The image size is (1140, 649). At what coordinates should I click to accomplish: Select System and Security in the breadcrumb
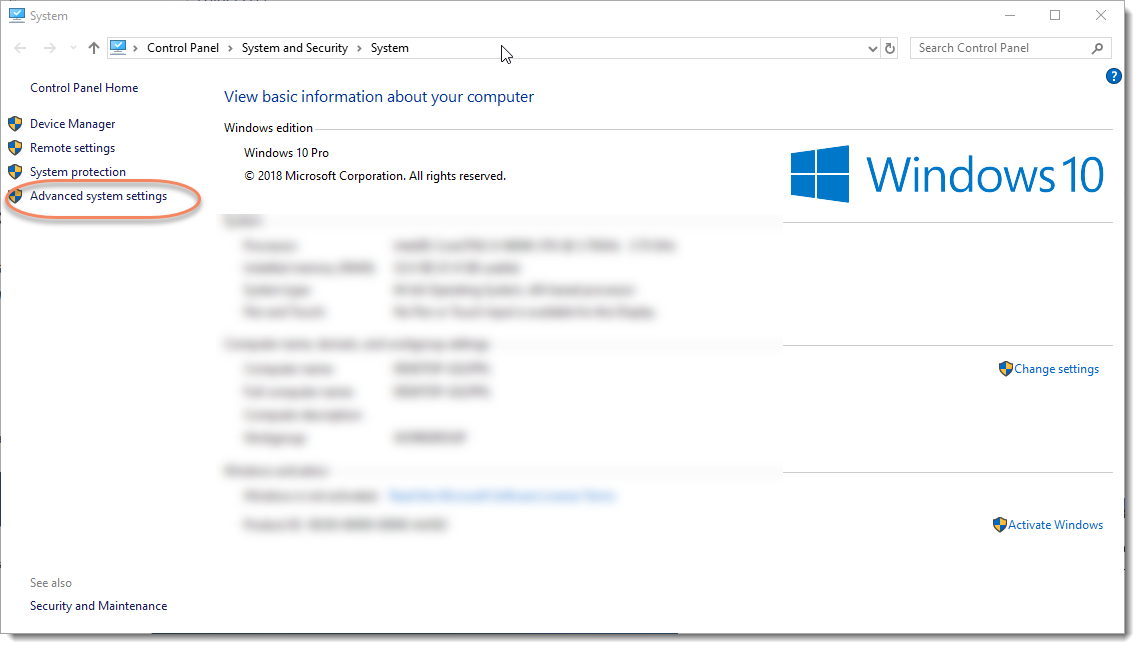294,48
